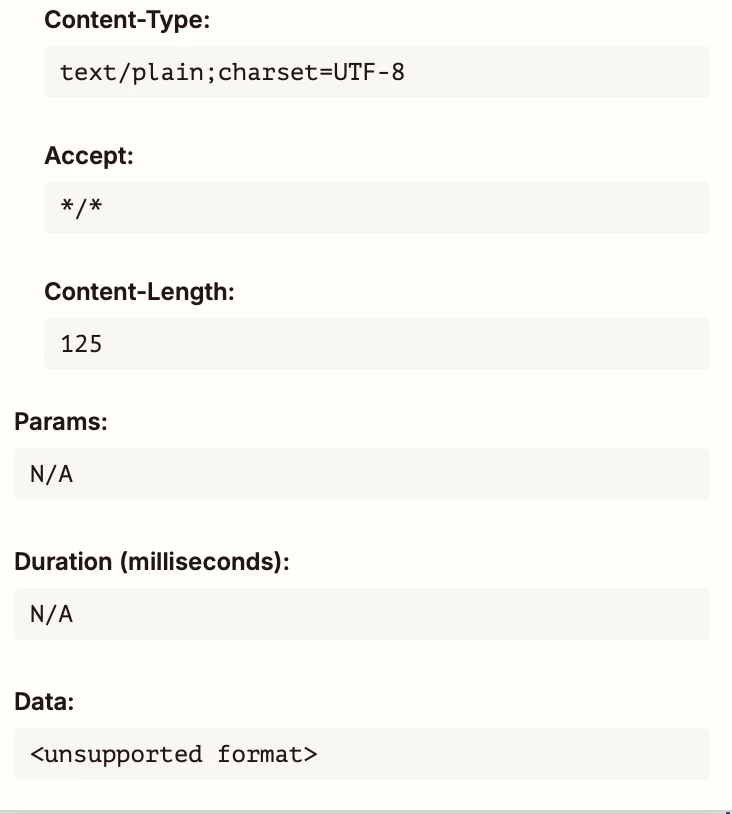Viewport: 732px width, 814px height.
Task: Click the Content-Type header label
Action: (127, 20)
